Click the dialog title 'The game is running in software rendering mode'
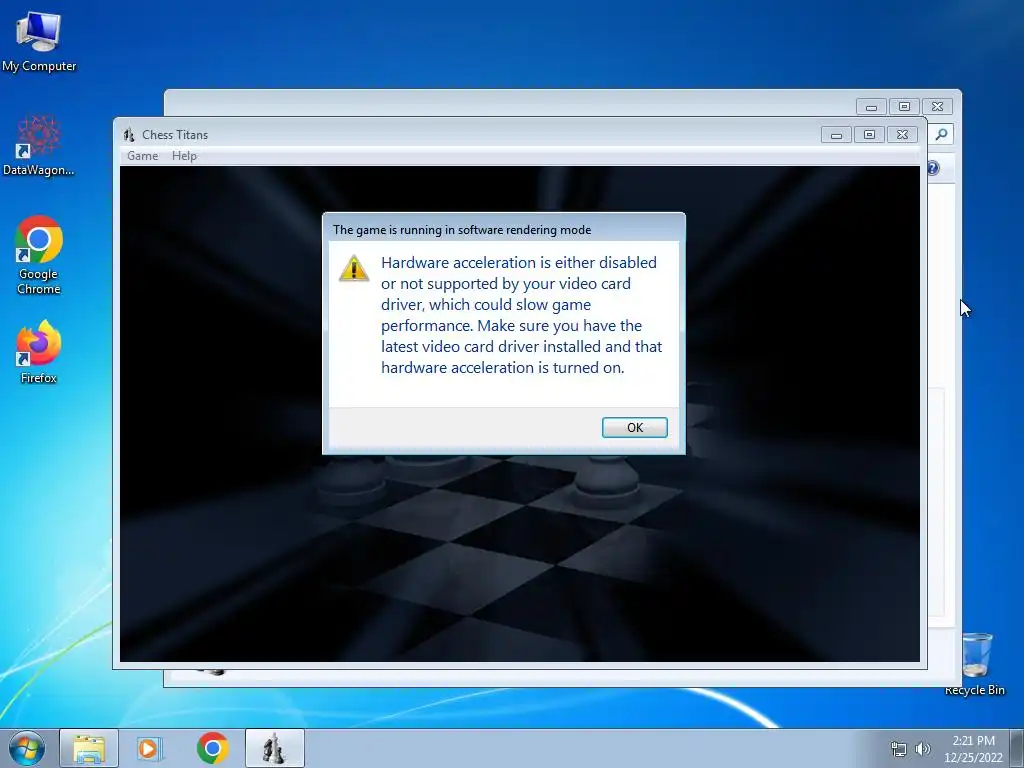The width and height of the screenshot is (1024, 768). click(x=462, y=230)
